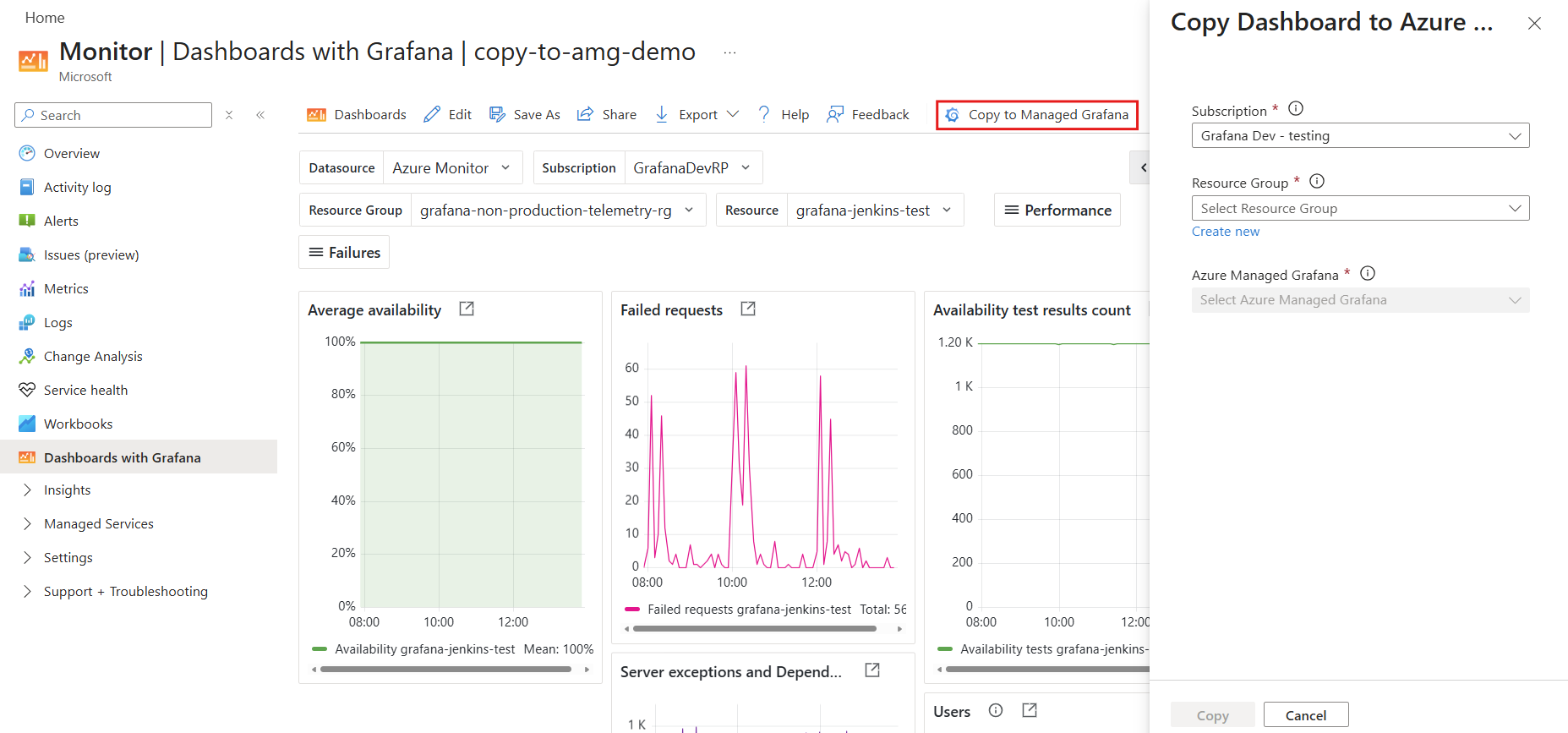Click the sidebar Search field
Screen dimensions: 1568x733
pyautogui.click(x=113, y=115)
